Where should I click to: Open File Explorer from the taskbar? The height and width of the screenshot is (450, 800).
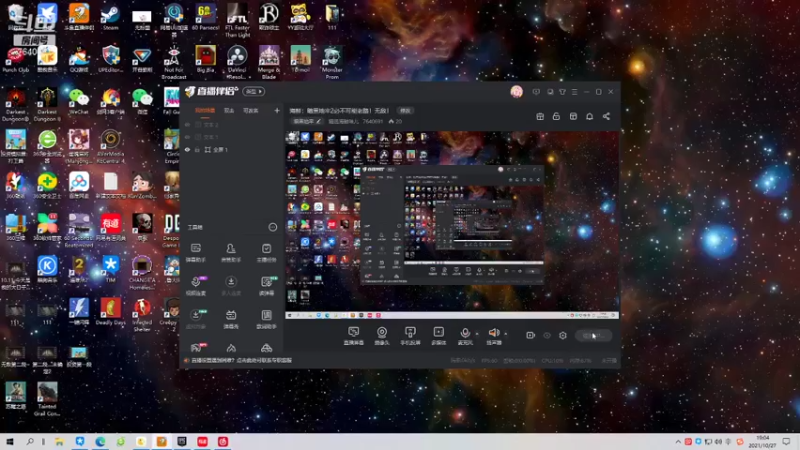pyautogui.click(x=60, y=441)
